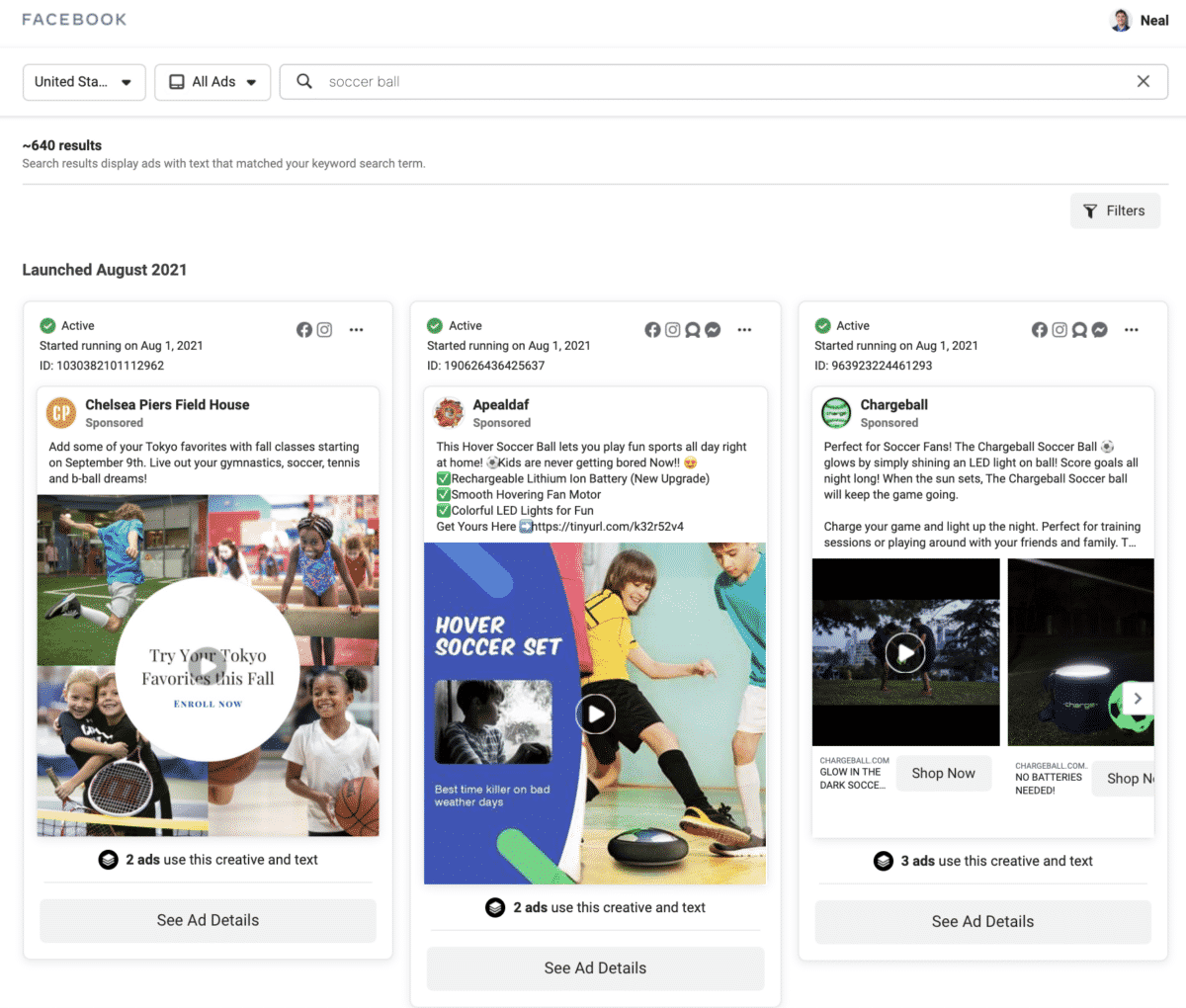Open the Chelsea Piers Field House page name
The image size is (1186, 1008).
pyautogui.click(x=167, y=405)
